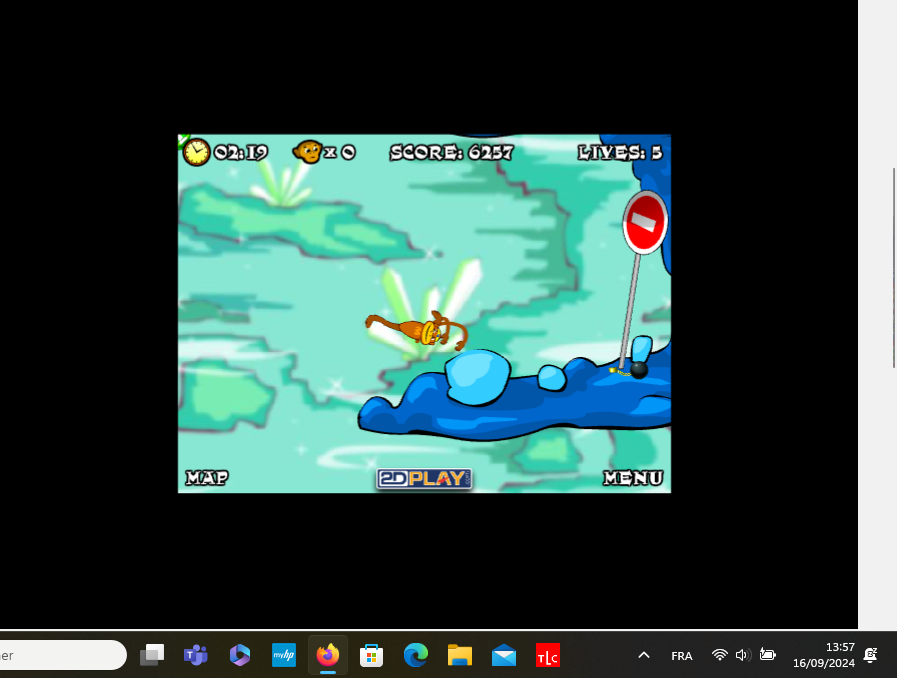The height and width of the screenshot is (678, 897).
Task: Click the yellow clock timer icon
Action: (x=197, y=152)
